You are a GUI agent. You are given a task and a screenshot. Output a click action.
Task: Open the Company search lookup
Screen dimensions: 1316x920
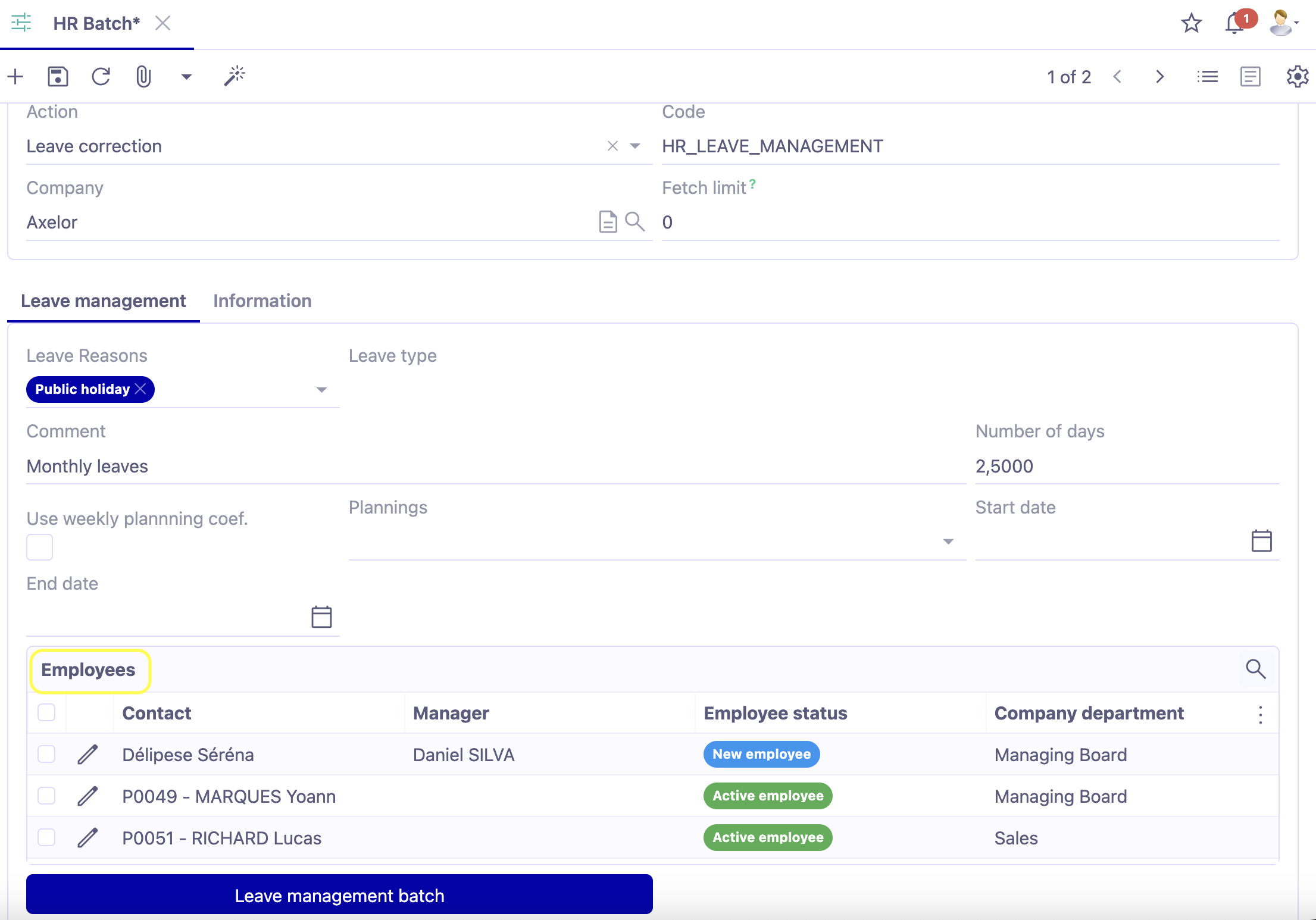click(x=635, y=221)
